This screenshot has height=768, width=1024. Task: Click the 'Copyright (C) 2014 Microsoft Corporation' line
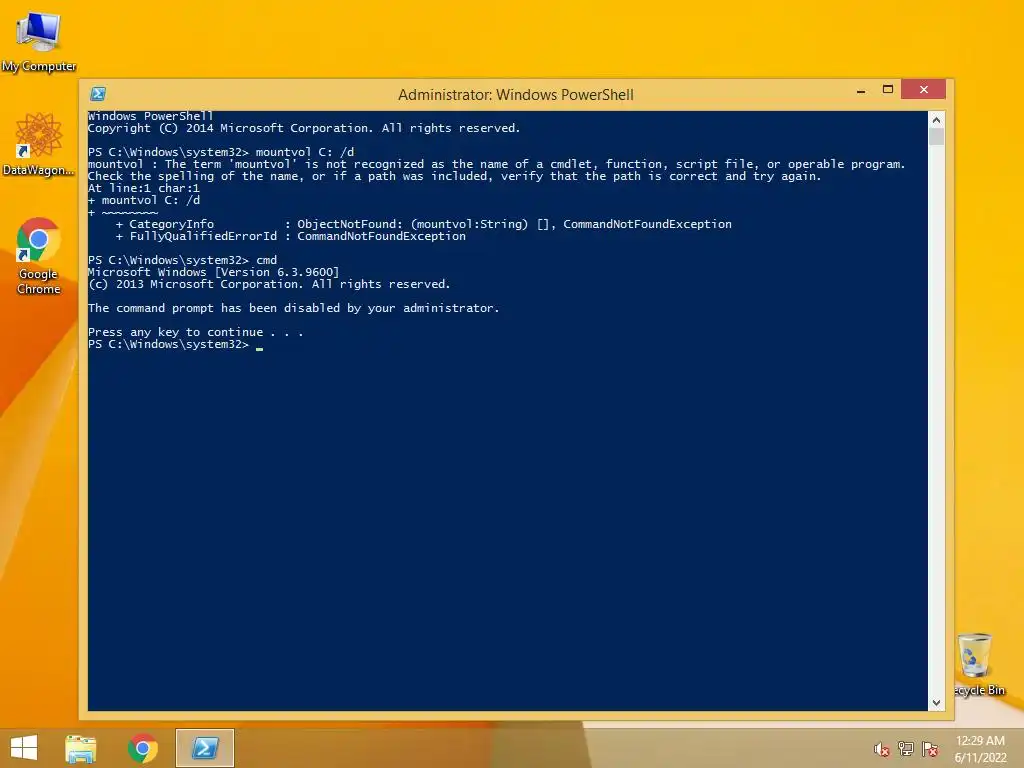click(304, 128)
